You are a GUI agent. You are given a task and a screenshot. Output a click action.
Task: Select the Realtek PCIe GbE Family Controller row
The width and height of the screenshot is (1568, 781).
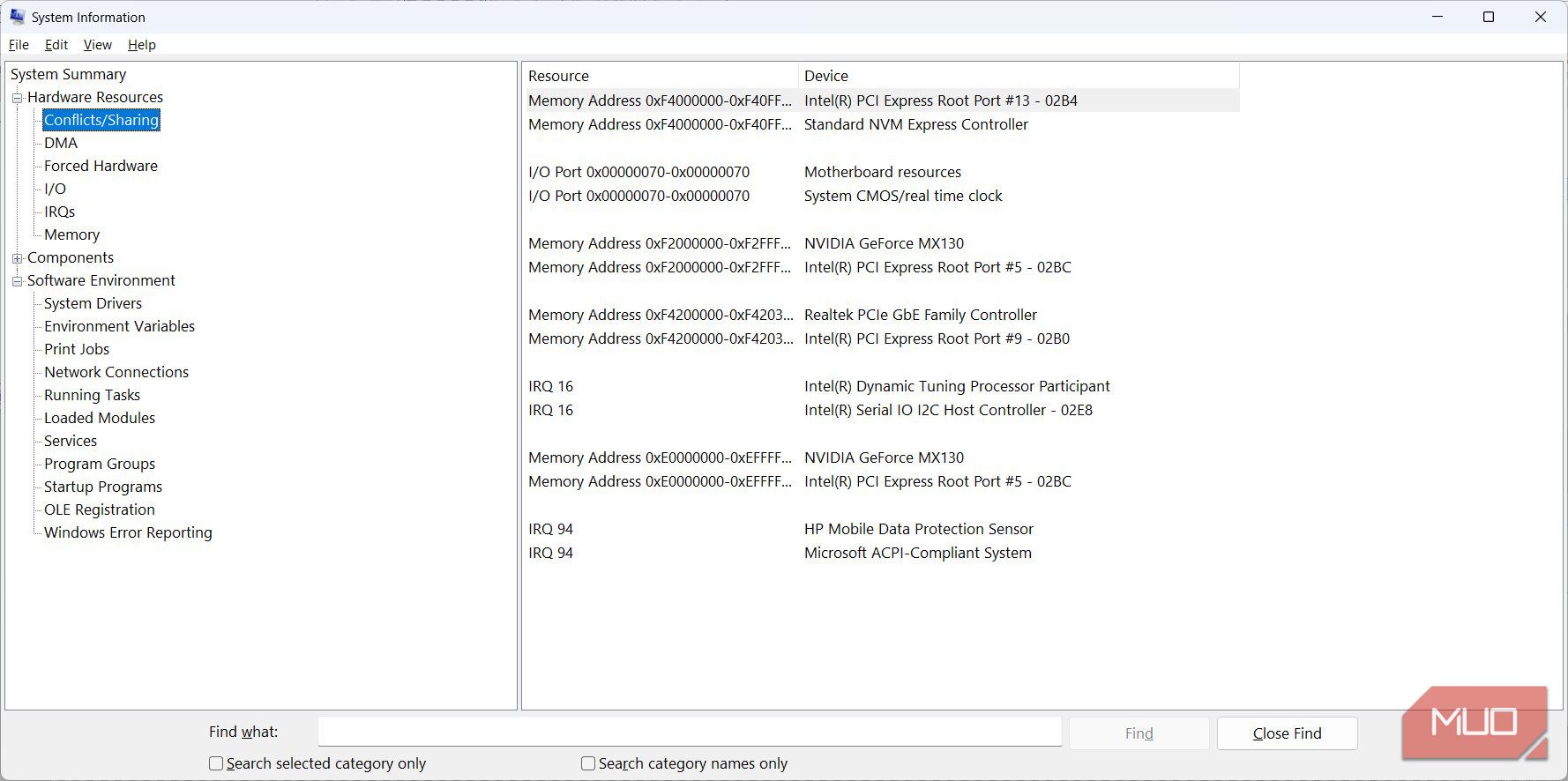(x=882, y=315)
